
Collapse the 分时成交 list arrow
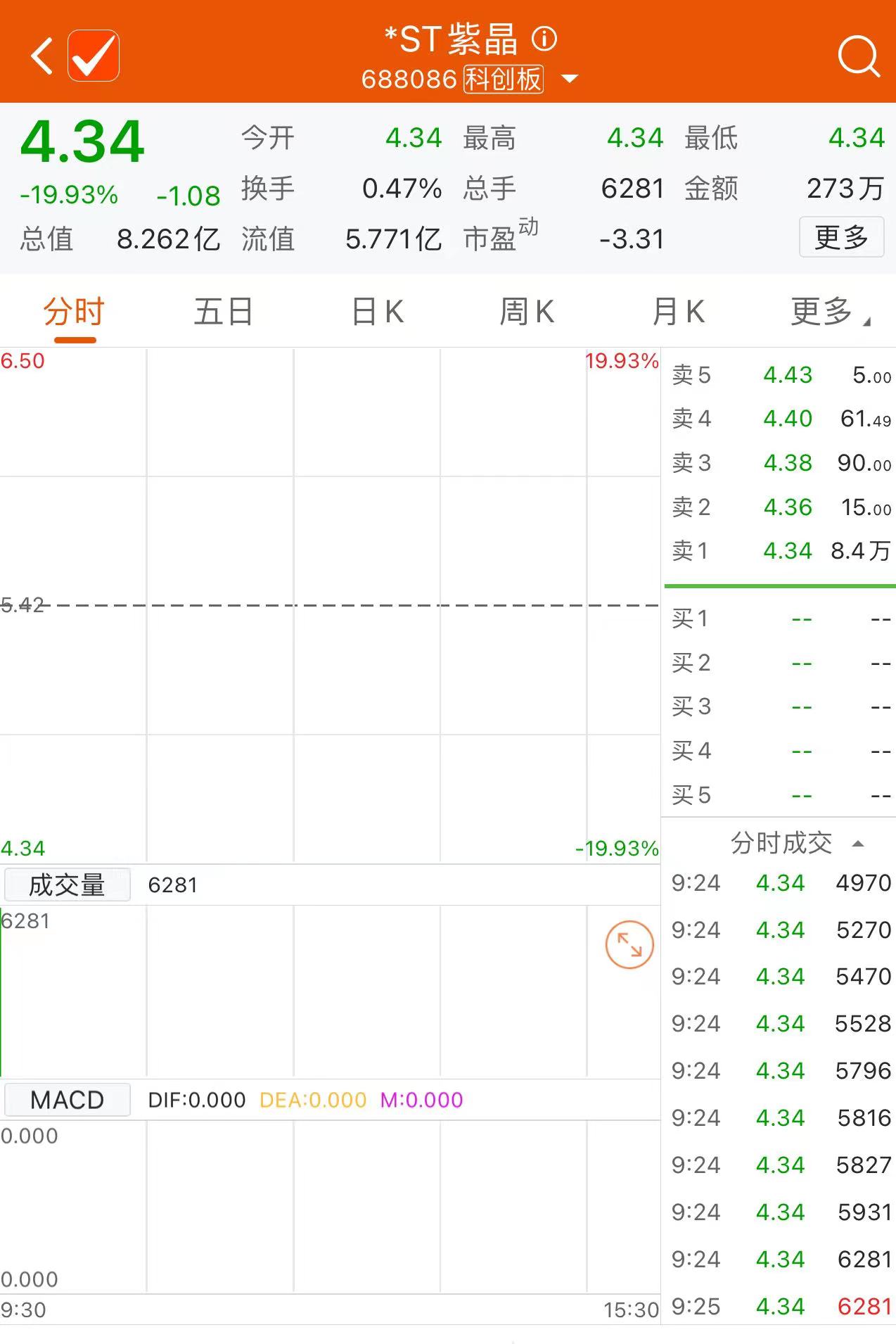[x=857, y=843]
